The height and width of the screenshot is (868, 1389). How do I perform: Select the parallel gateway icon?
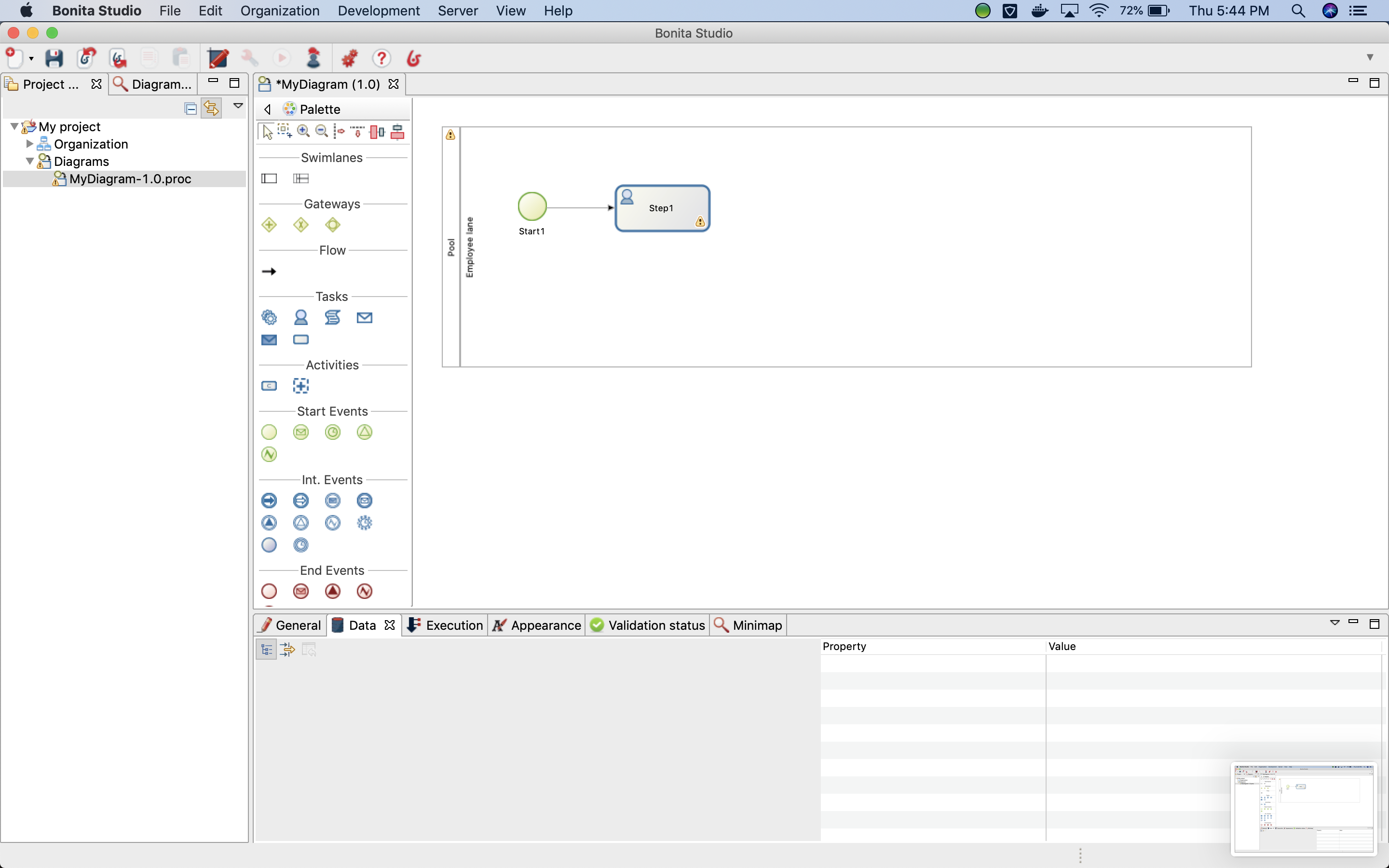269,224
